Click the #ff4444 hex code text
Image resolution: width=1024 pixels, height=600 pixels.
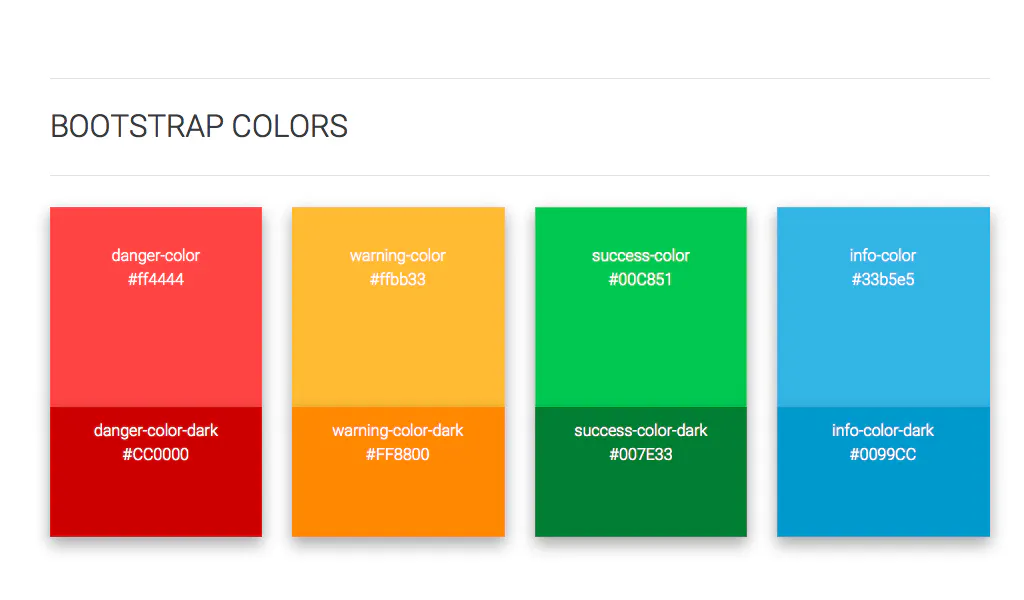pos(155,279)
